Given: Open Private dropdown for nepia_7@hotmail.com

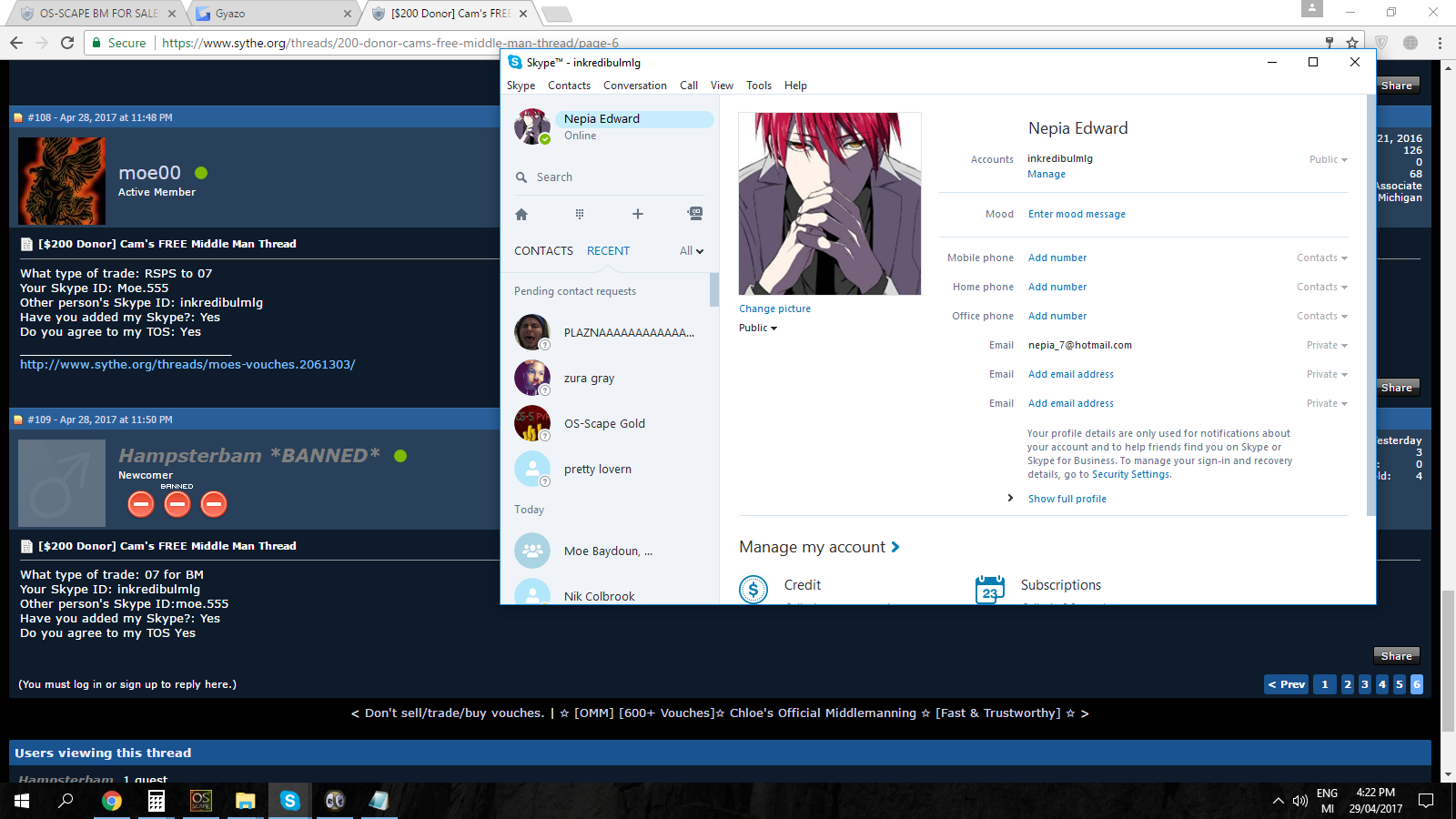Looking at the screenshot, I should [1327, 345].
